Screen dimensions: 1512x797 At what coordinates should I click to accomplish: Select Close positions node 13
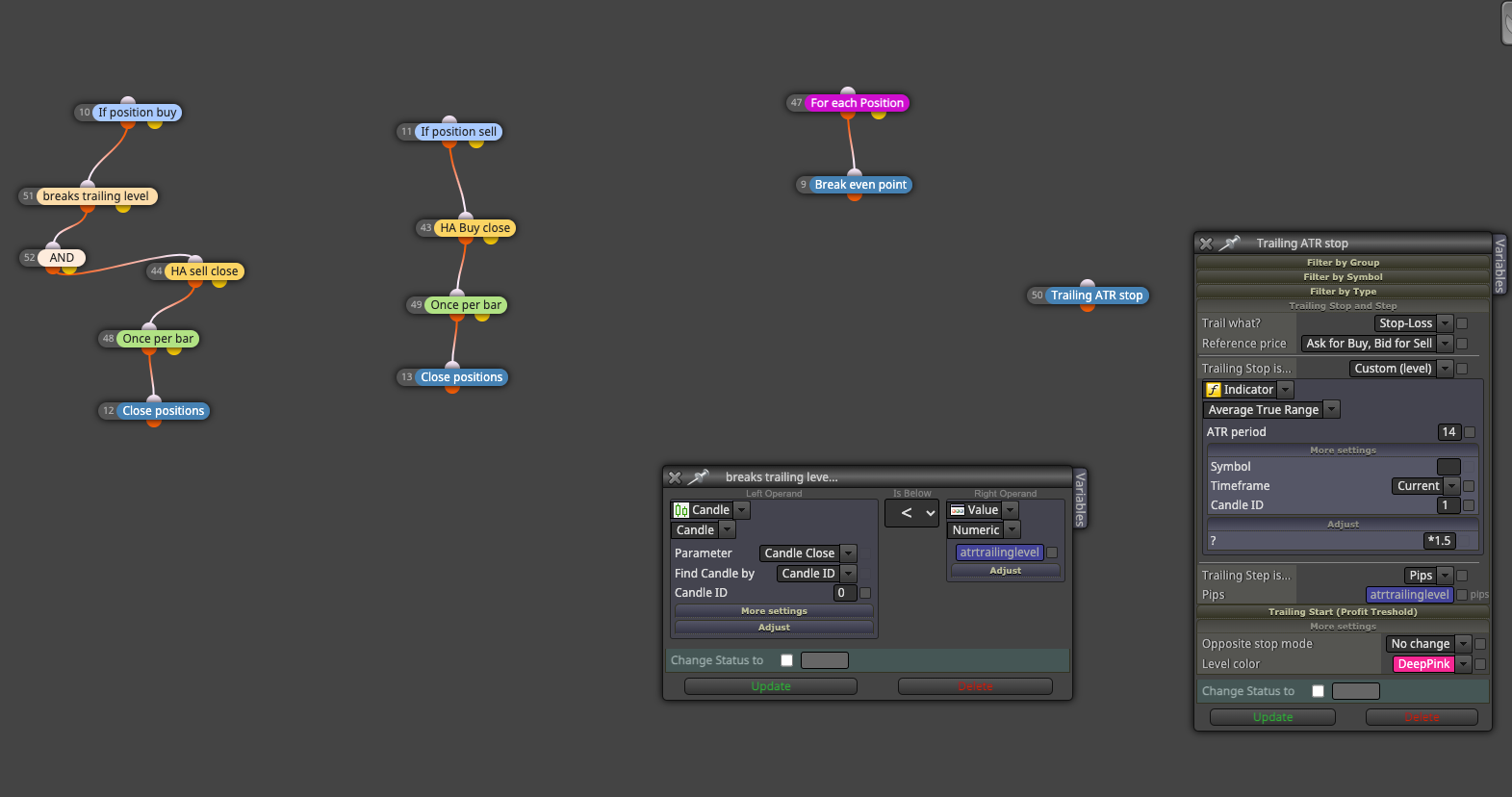(462, 377)
